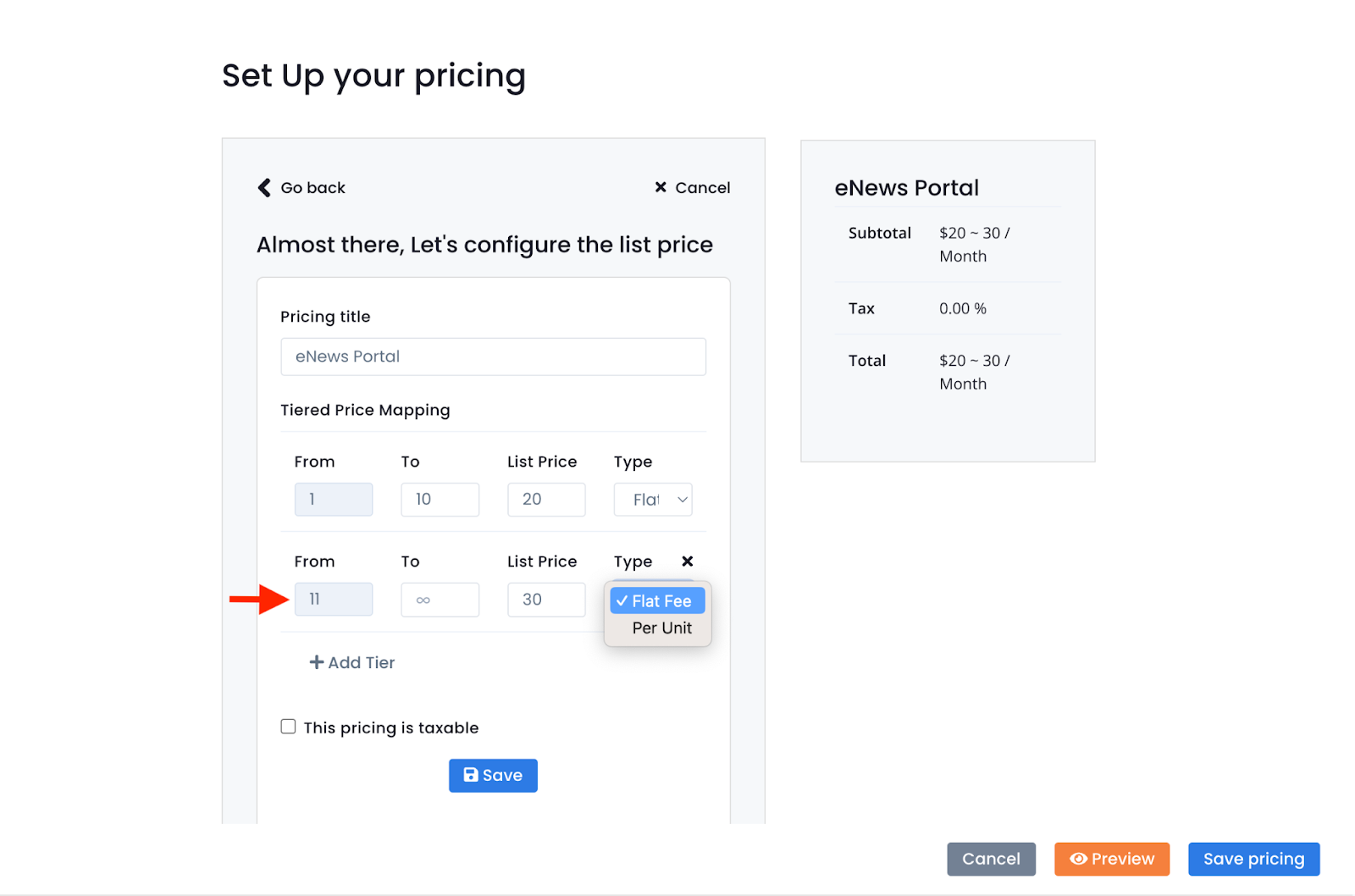Click second tier List Price field 30
The height and width of the screenshot is (896, 1355).
[546, 600]
